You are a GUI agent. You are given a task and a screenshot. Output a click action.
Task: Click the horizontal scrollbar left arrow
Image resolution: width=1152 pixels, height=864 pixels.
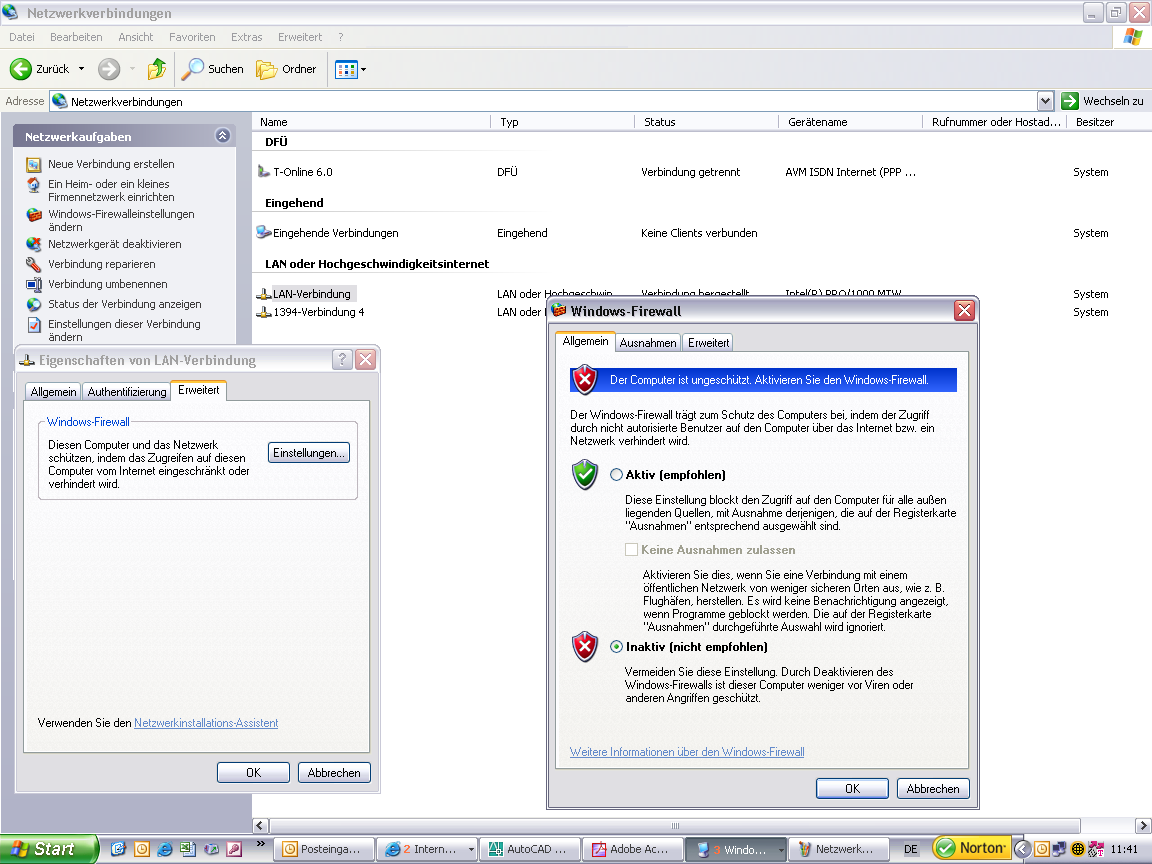pyautogui.click(x=261, y=826)
